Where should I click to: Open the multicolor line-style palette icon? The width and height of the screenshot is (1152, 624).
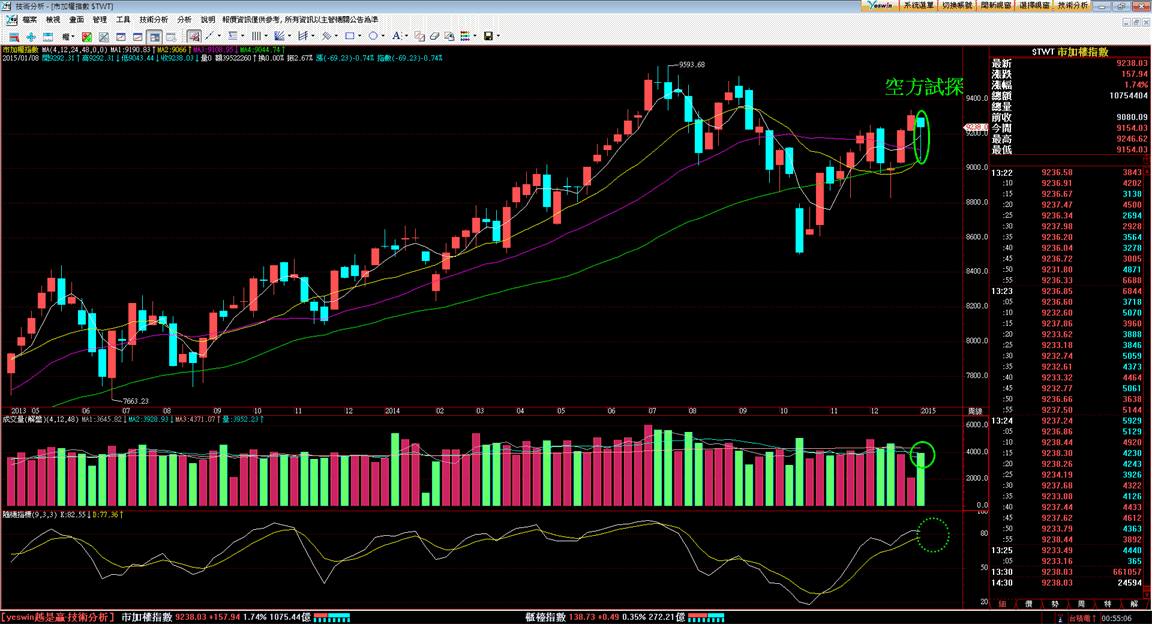coord(464,36)
